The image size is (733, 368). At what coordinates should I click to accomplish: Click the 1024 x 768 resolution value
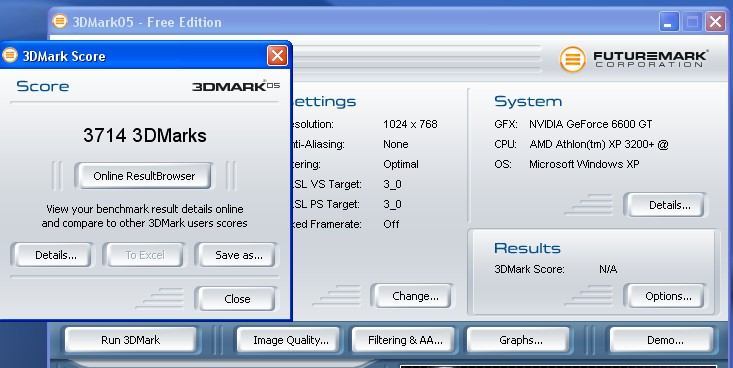(410, 124)
